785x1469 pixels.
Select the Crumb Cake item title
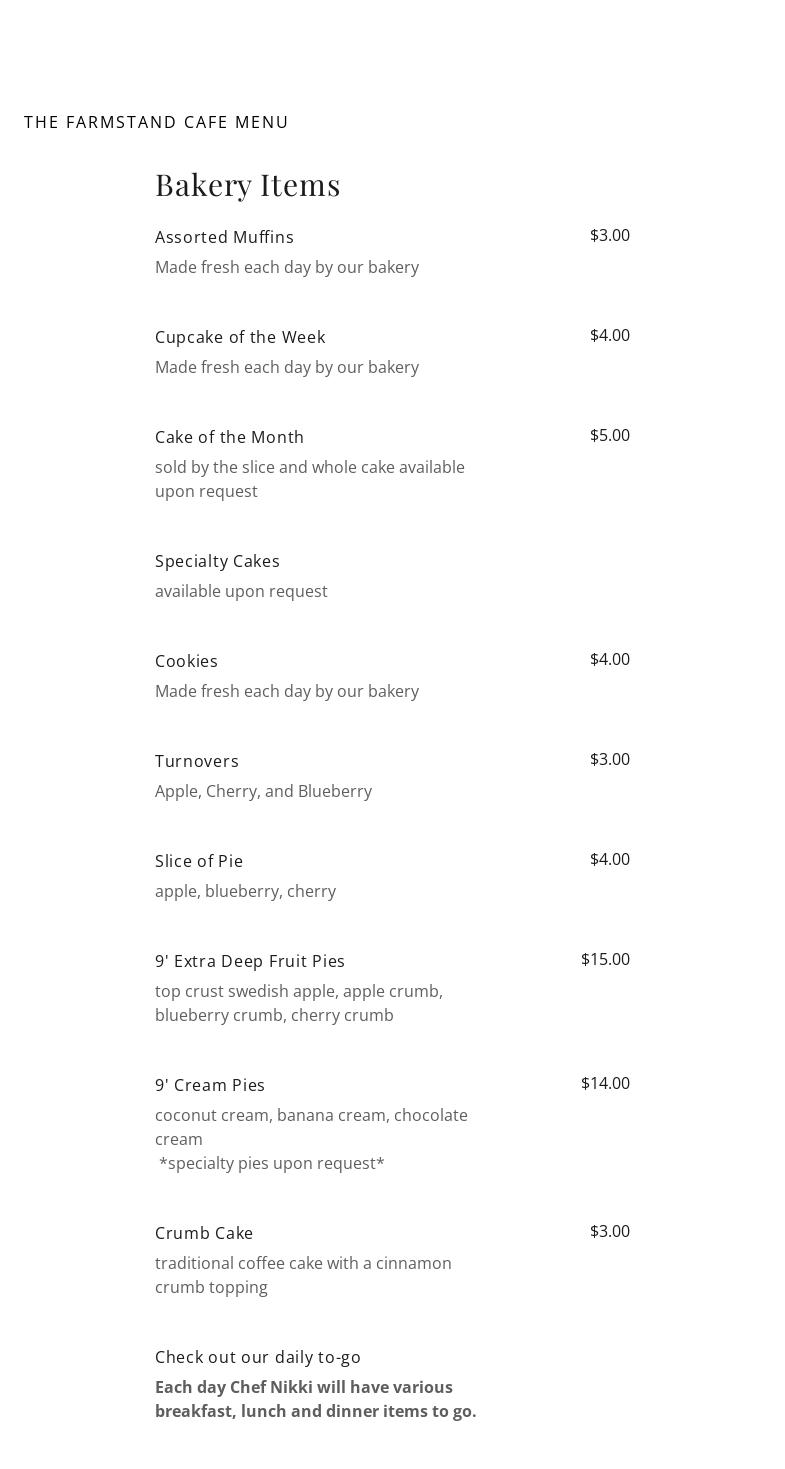(204, 1233)
